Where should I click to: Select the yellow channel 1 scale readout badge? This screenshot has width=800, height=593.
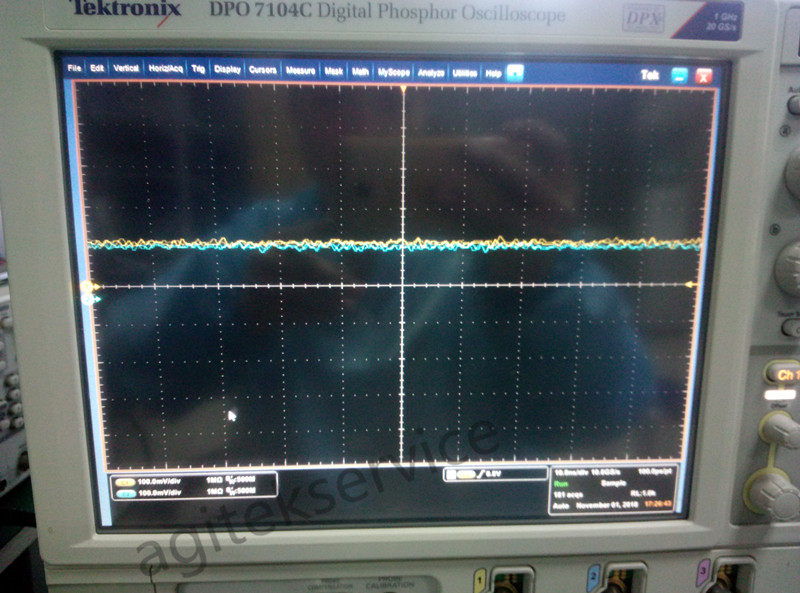125,481
